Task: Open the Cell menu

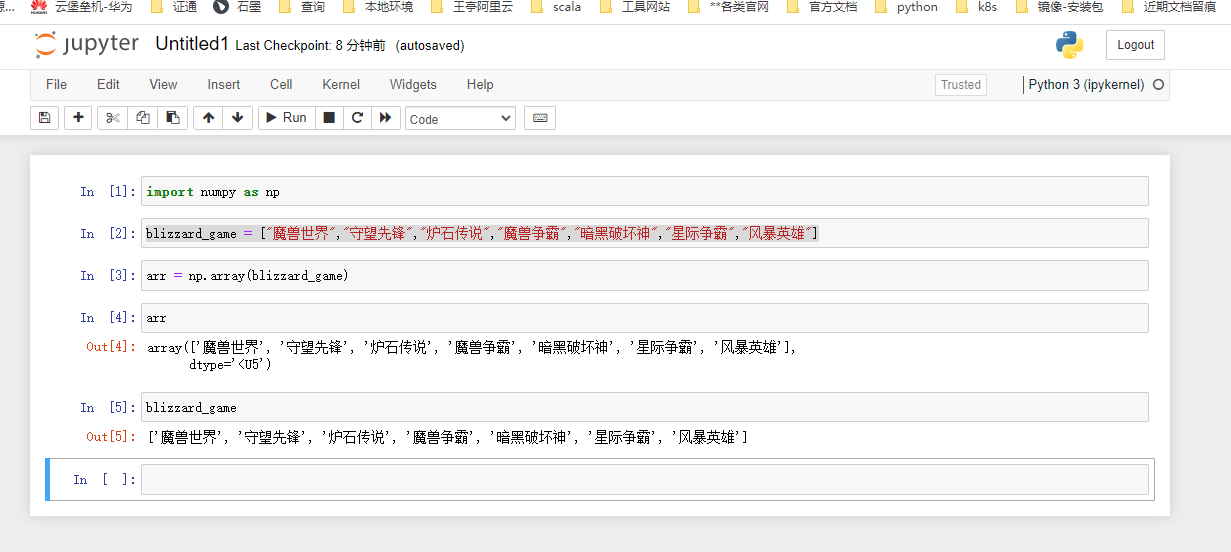Action: coord(281,85)
